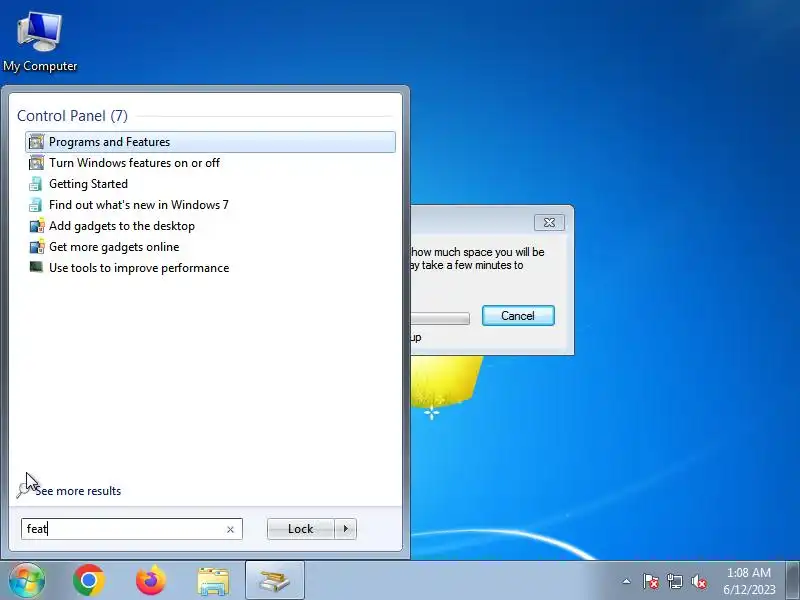Screen dimensions: 800x600
Task: Open the Action Center flag icon
Action: coord(651,581)
